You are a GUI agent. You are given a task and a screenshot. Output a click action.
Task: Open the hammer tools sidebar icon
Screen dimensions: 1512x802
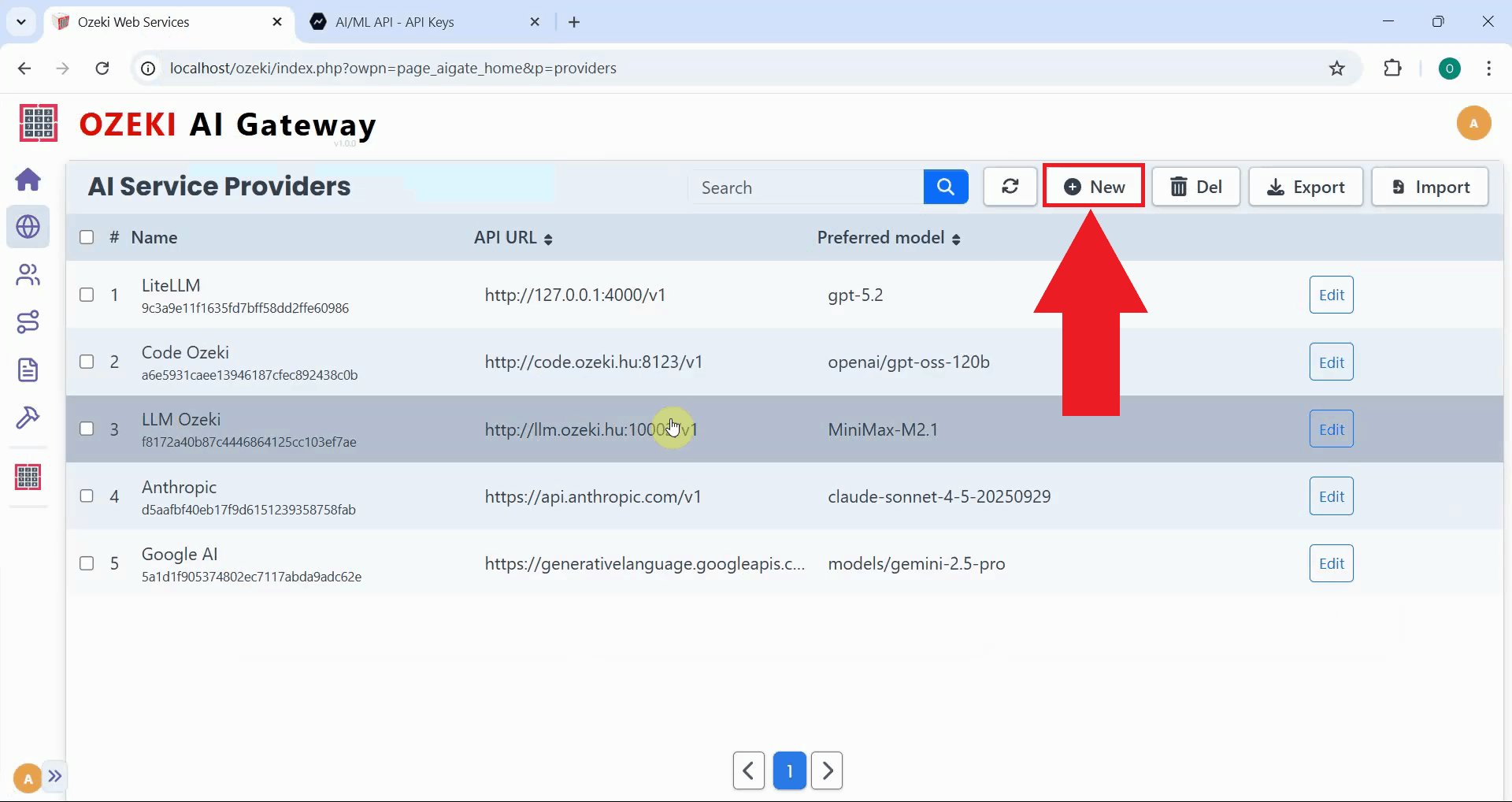pos(28,417)
